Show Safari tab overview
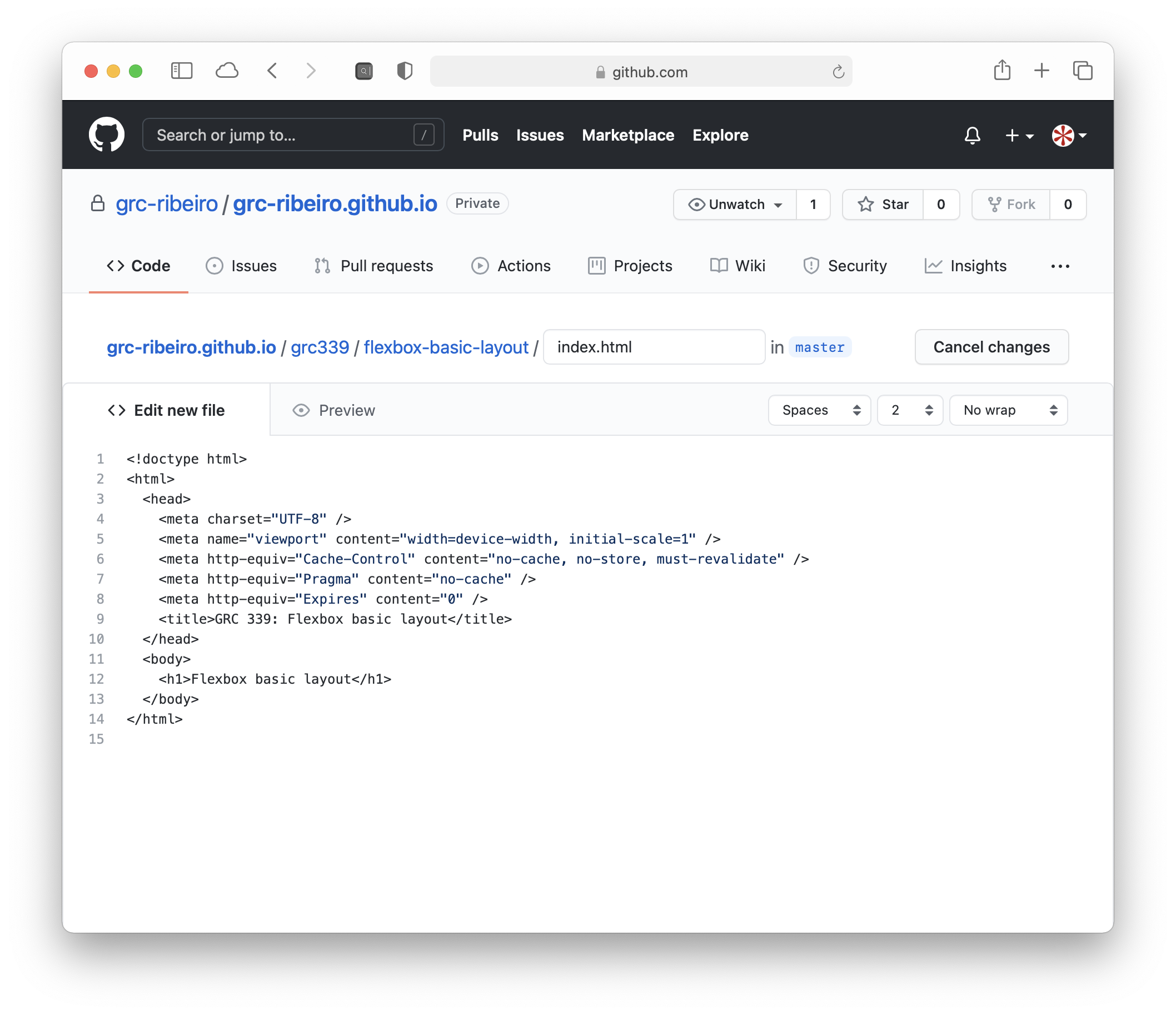 click(x=1082, y=71)
